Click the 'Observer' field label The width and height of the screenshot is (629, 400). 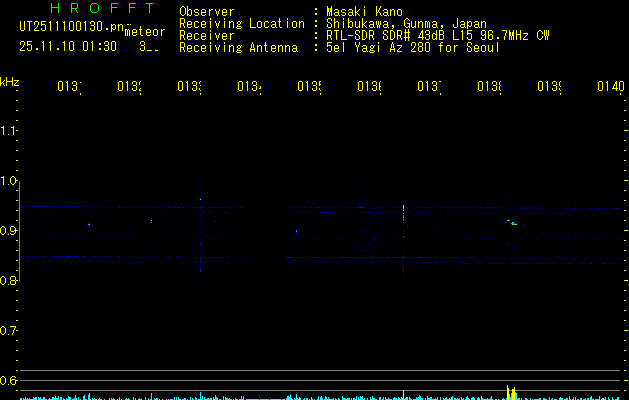pyautogui.click(x=207, y=11)
